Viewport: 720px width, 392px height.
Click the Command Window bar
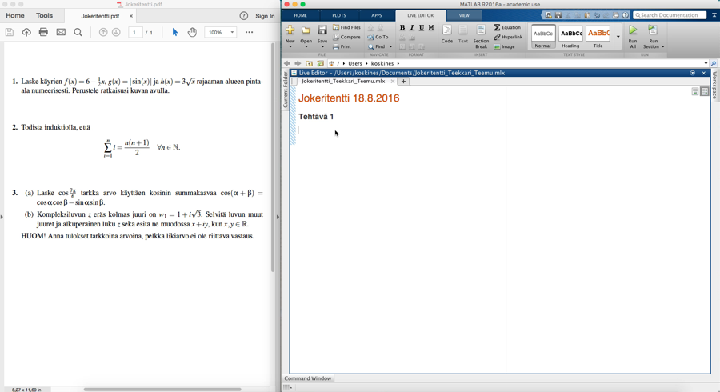pyautogui.click(x=308, y=379)
